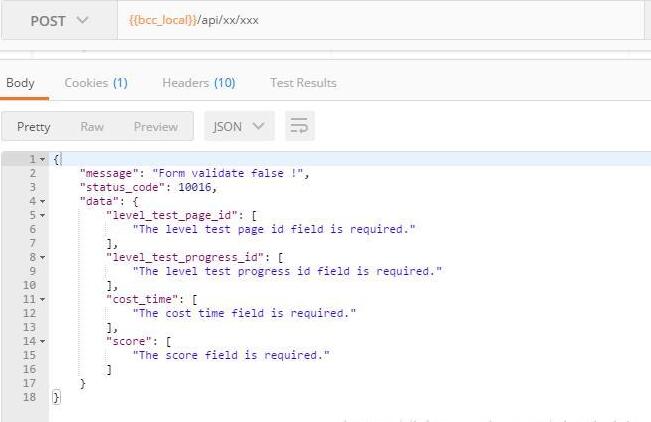This screenshot has height=422, width=651.
Task: Select the Preview view button
Action: click(155, 127)
